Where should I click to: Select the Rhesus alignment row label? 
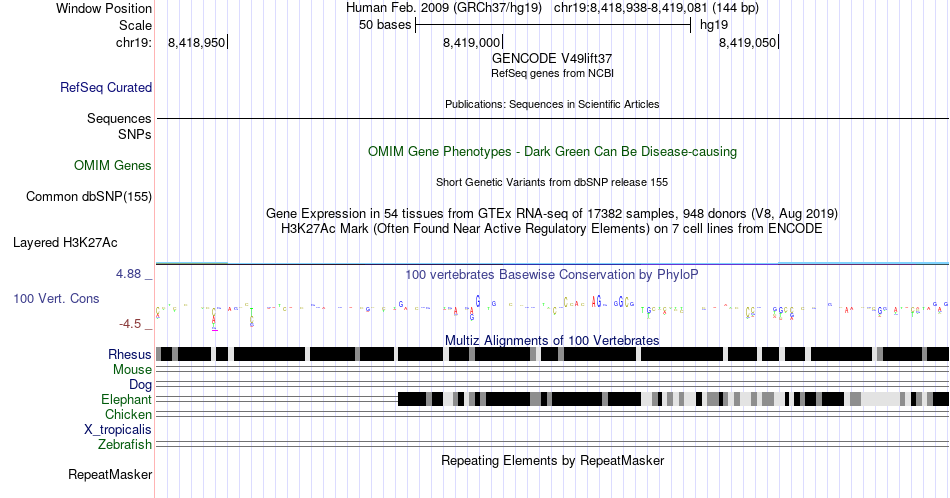pyautogui.click(x=130, y=354)
